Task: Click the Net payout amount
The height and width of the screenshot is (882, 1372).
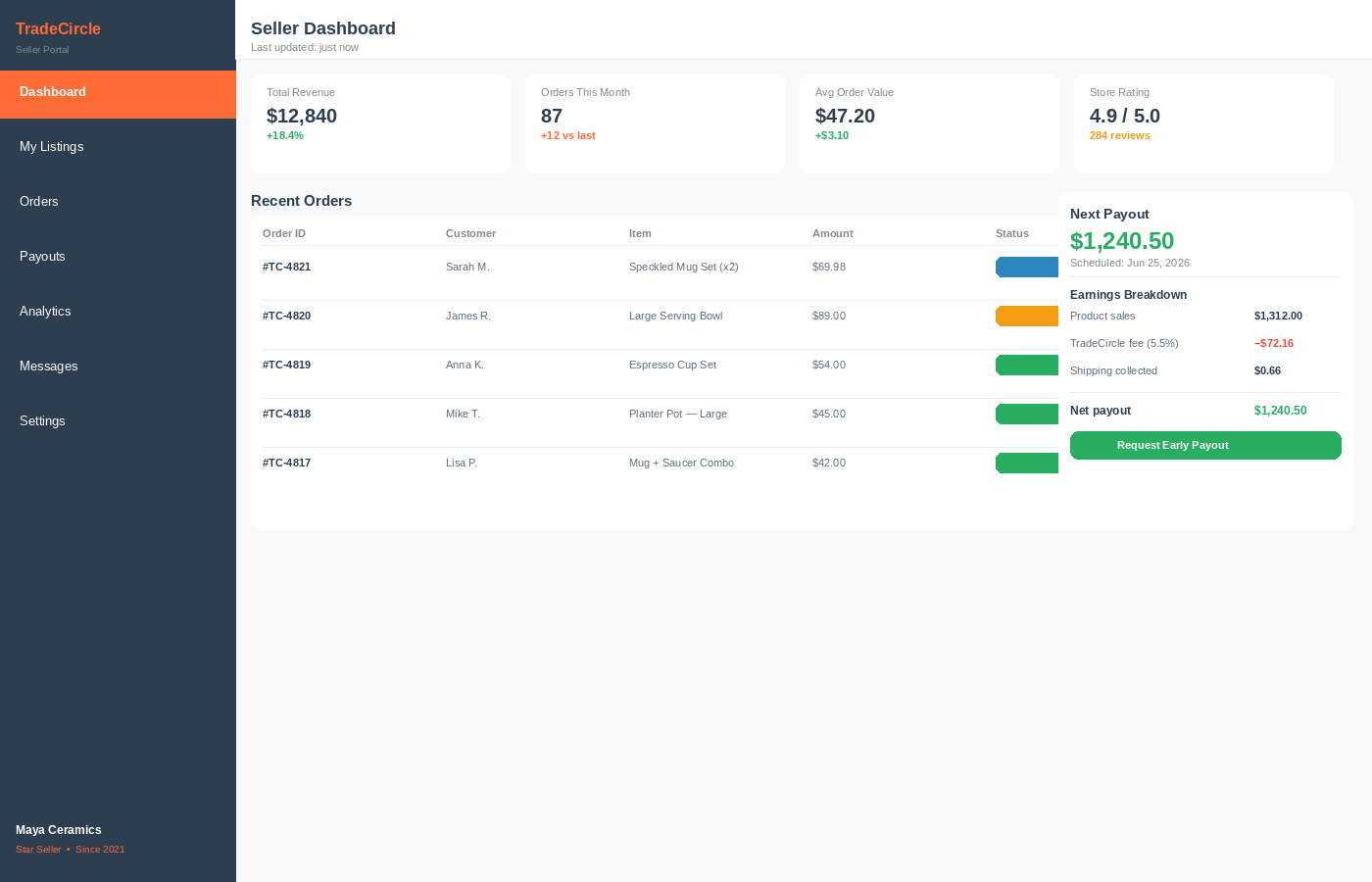Action: pos(1280,411)
